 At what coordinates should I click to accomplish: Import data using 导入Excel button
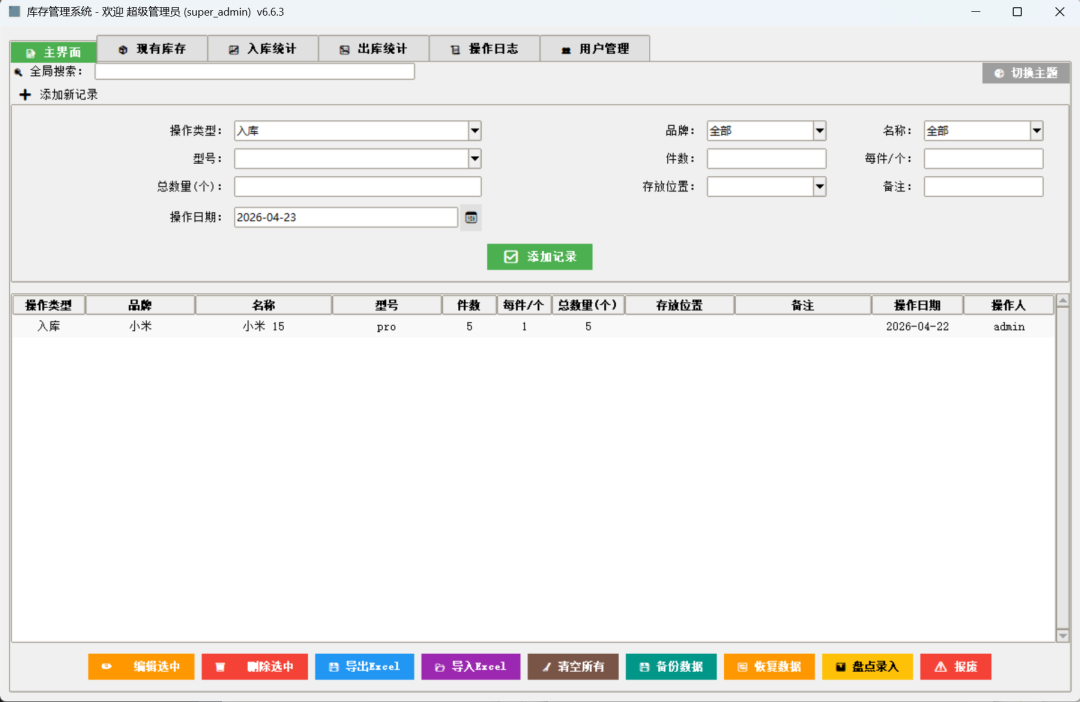pyautogui.click(x=470, y=667)
